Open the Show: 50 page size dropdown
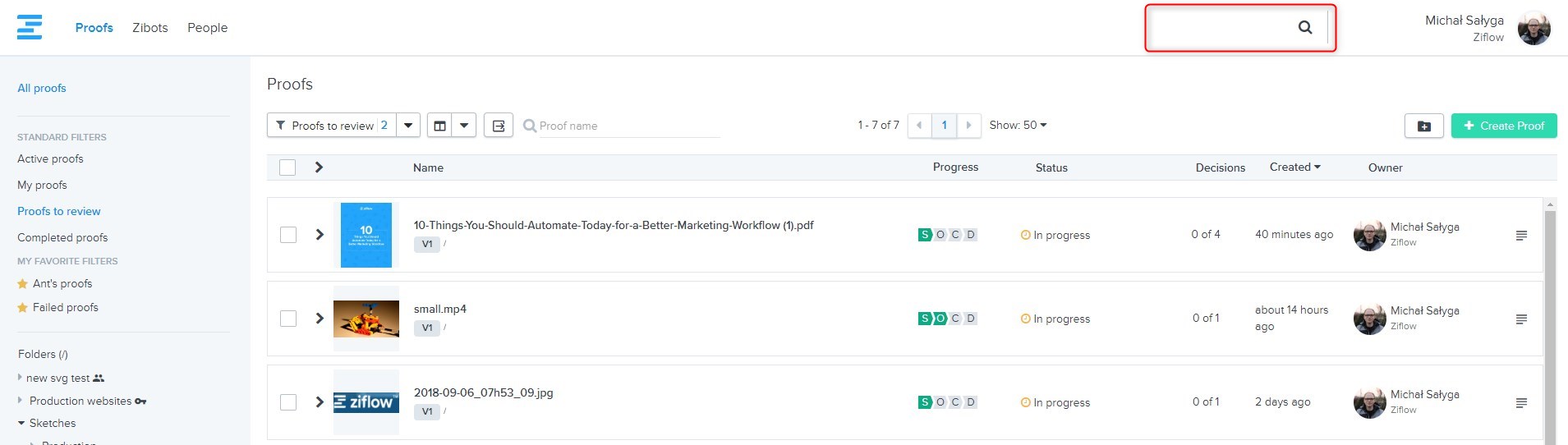 click(x=1018, y=125)
